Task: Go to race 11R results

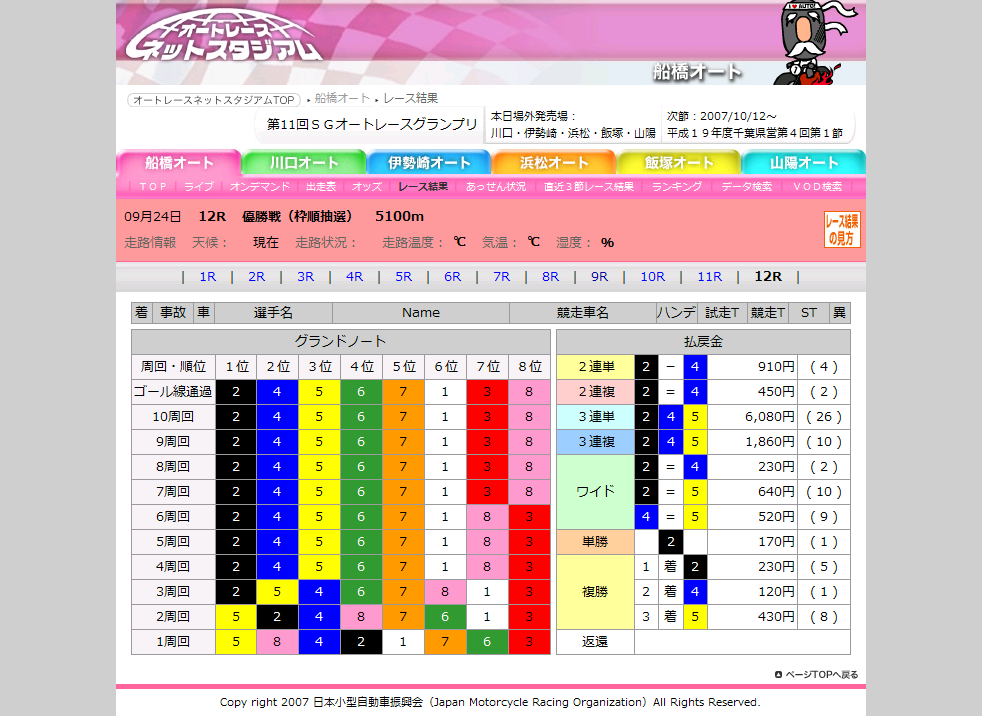Action: pos(710,277)
